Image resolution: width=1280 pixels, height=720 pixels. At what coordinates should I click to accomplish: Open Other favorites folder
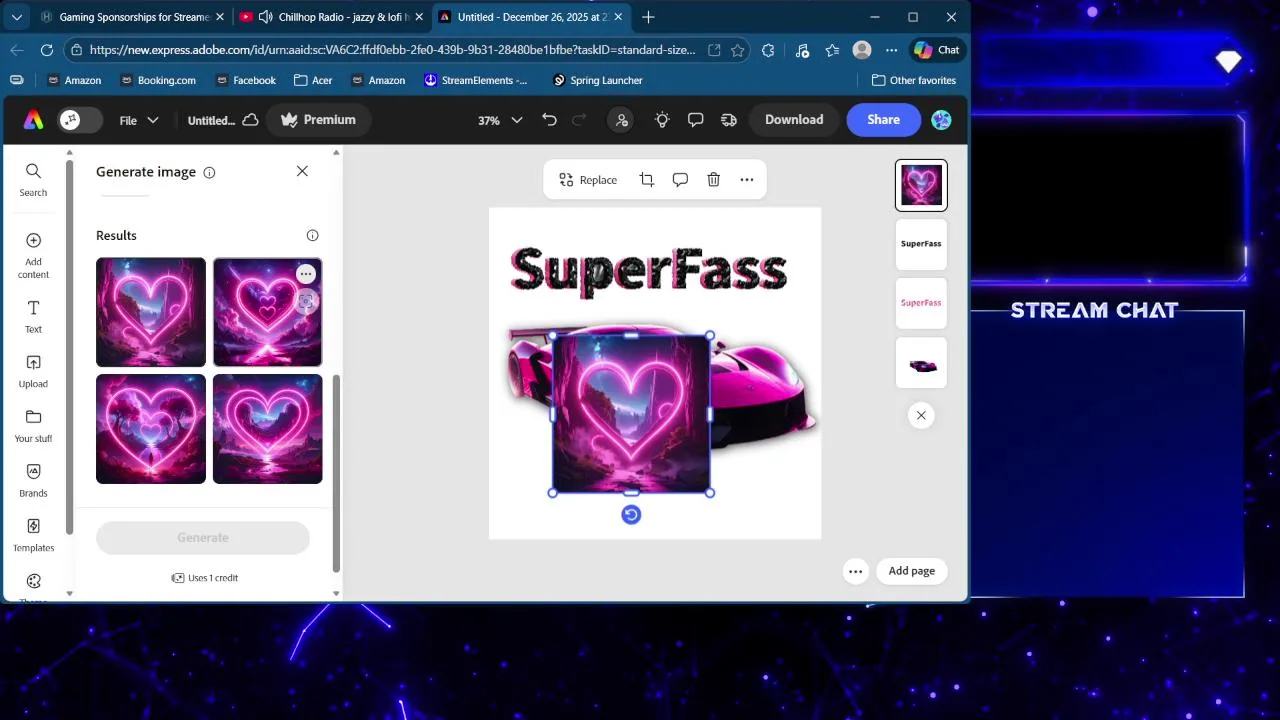point(914,80)
